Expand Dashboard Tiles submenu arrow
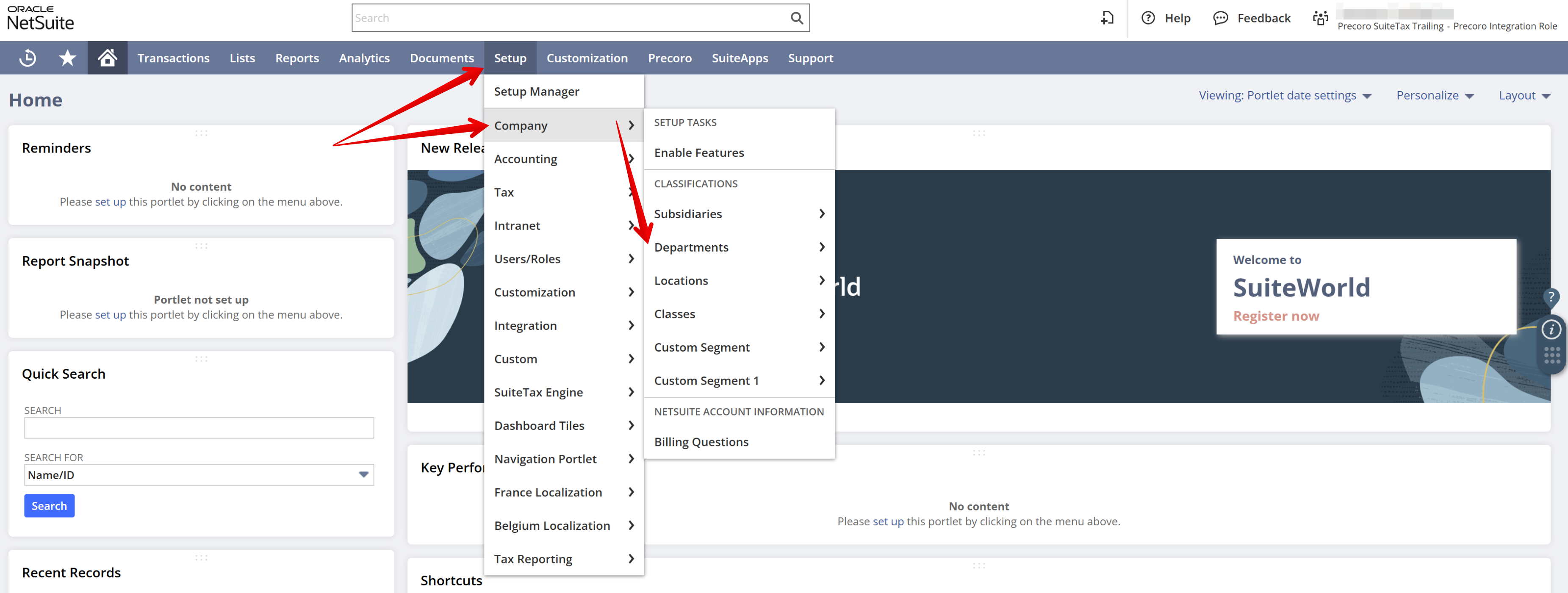The image size is (1568, 593). pyautogui.click(x=631, y=426)
